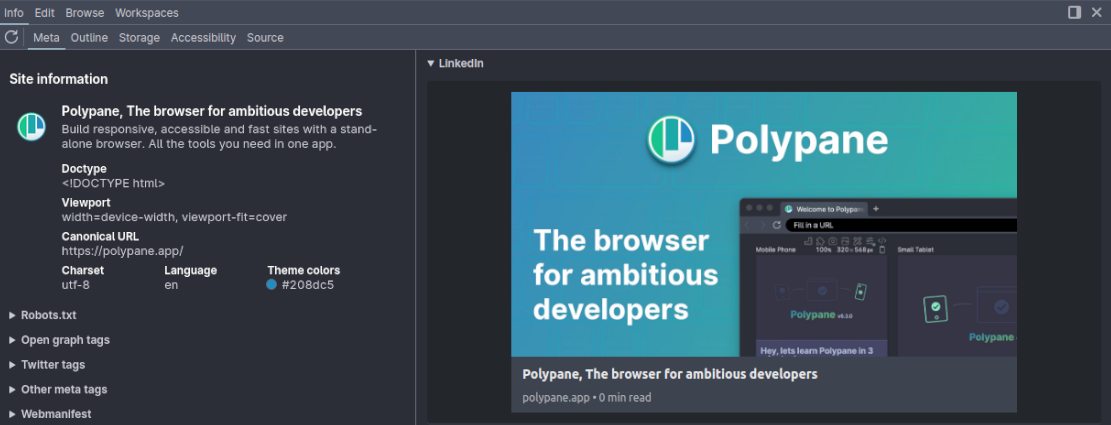Click the LinkedIn preview image
1111x425 pixels.
(x=764, y=224)
